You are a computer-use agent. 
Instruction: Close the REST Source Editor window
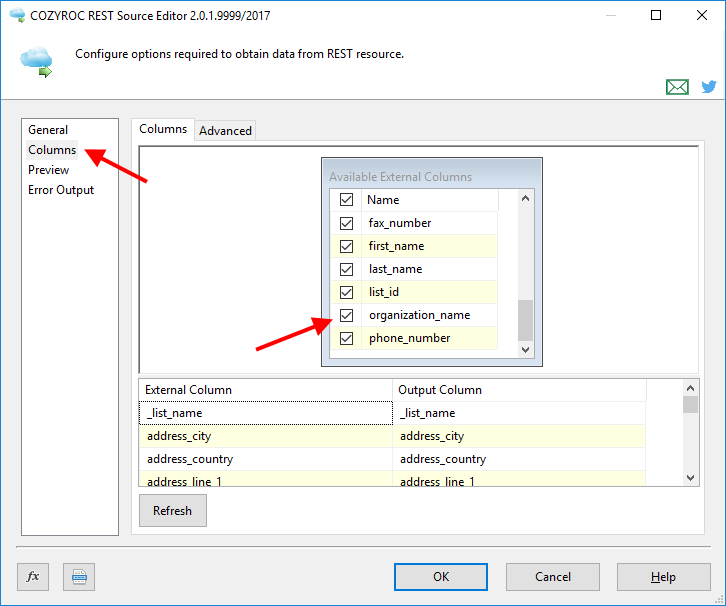tap(702, 15)
